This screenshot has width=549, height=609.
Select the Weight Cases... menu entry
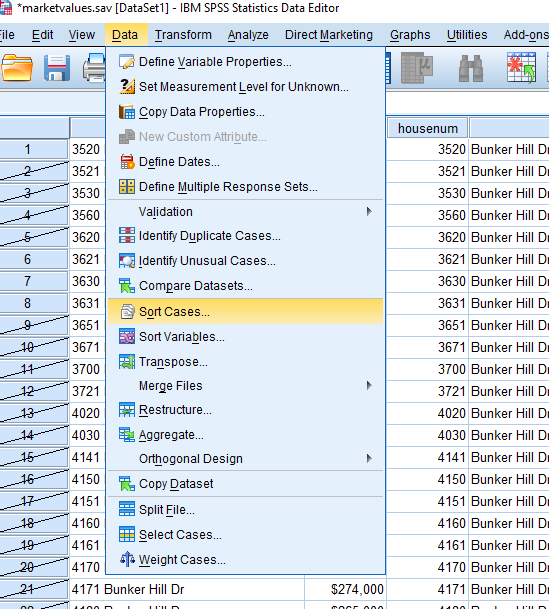pyautogui.click(x=245, y=560)
